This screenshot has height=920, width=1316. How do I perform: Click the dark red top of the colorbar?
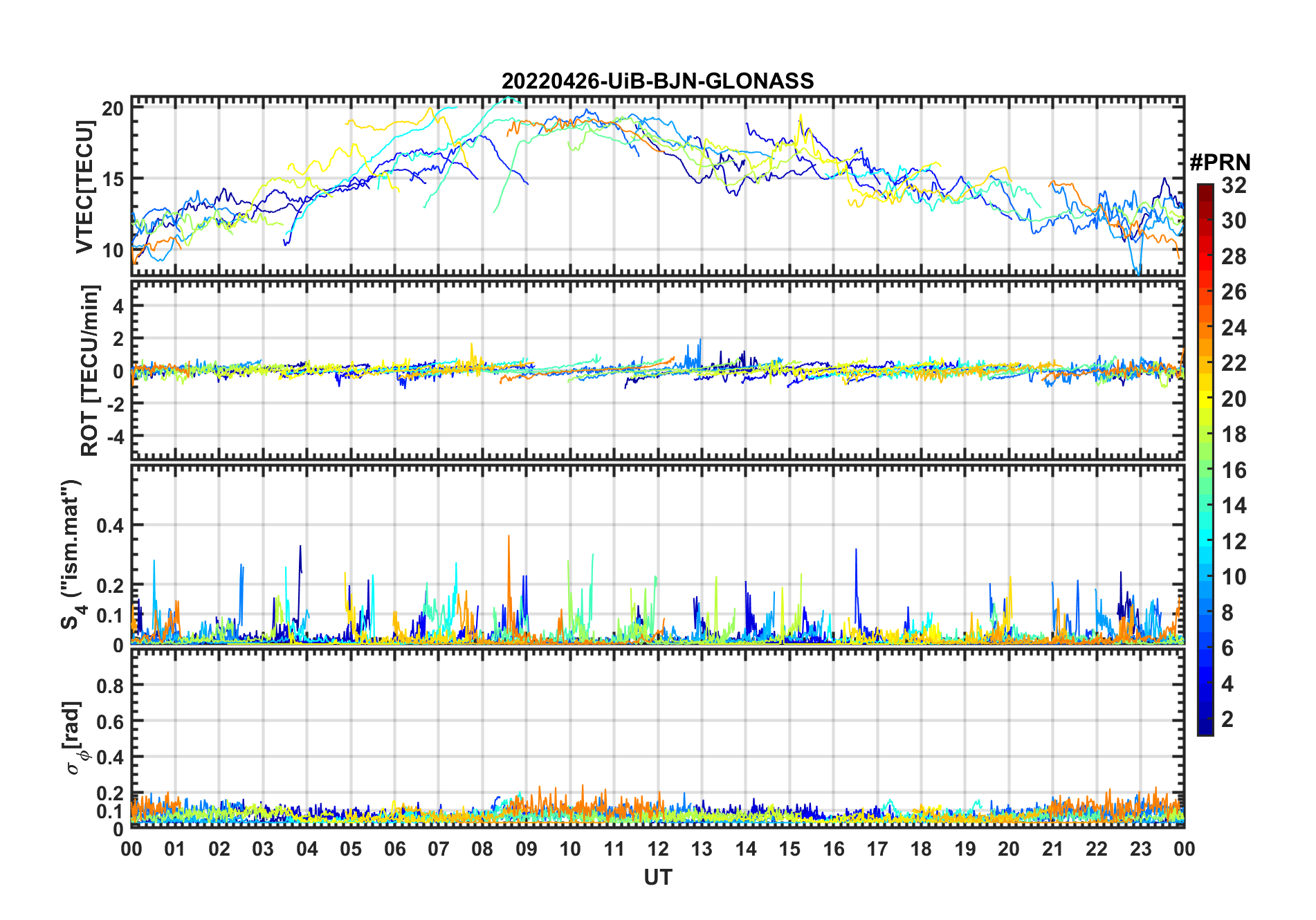tap(1205, 189)
